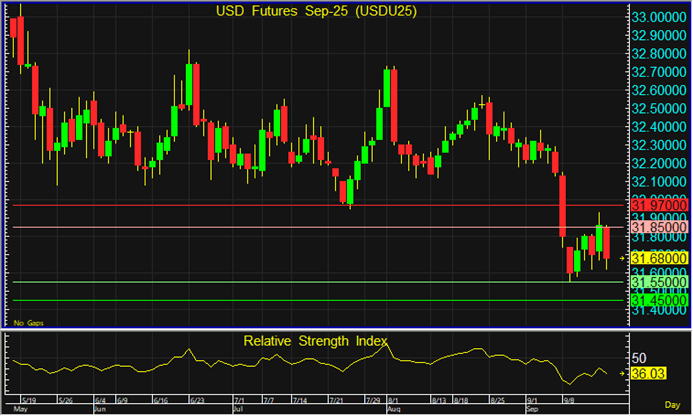Select the red 31.97000 price label
Image resolution: width=693 pixels, height=416 pixels.
pyautogui.click(x=657, y=204)
